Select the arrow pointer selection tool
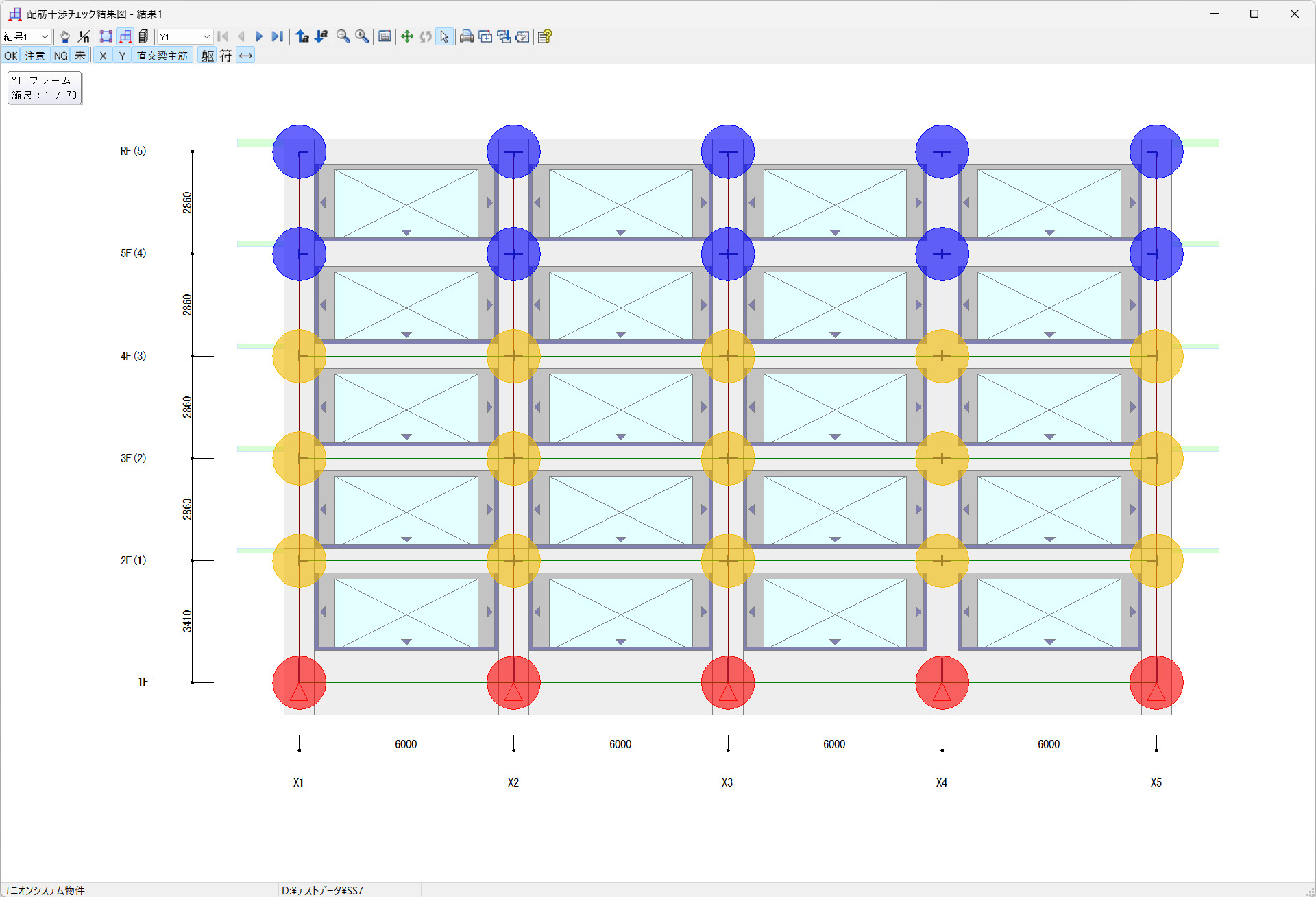This screenshot has width=1316, height=897. 444,36
